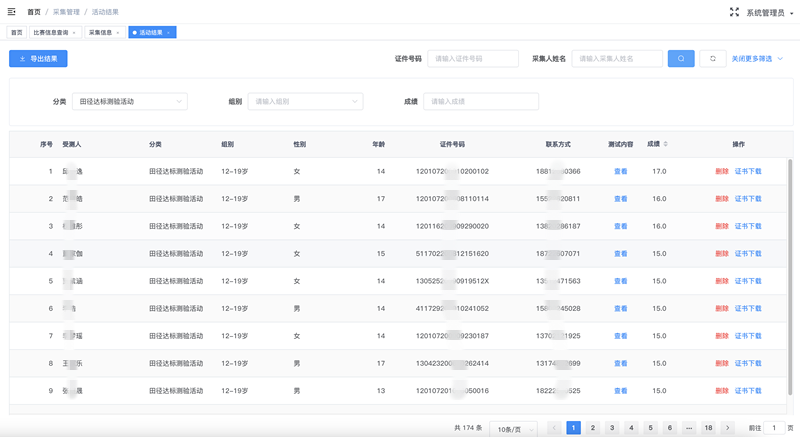
Task: Go to next page arrow
Action: (x=727, y=428)
